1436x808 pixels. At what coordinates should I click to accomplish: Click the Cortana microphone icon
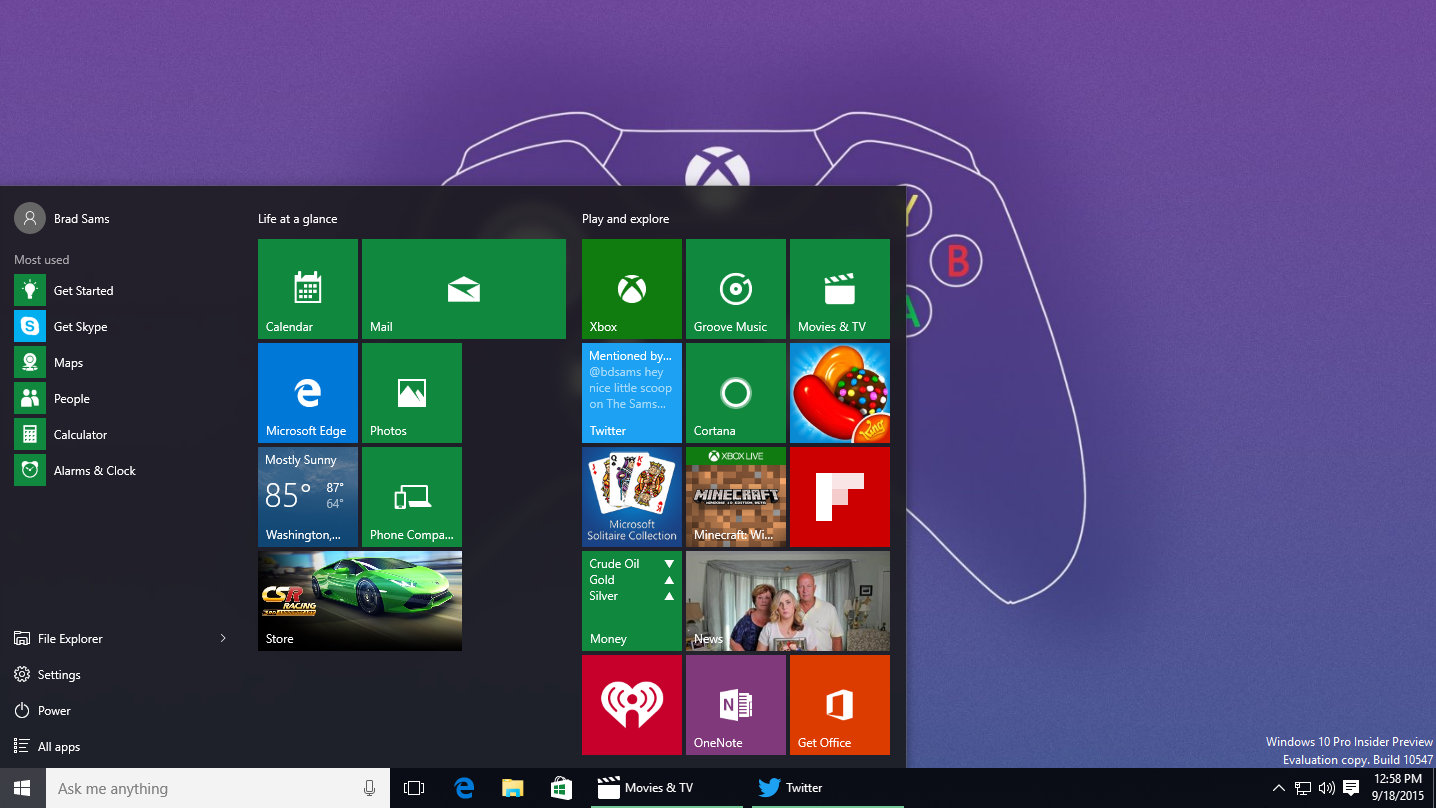[370, 788]
